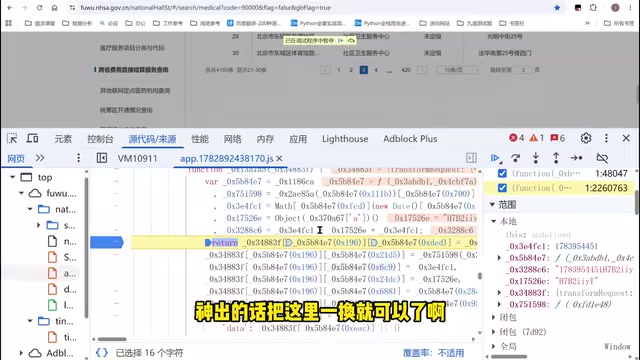Image resolution: width=640 pixels, height=360 pixels.
Task: Toggle the navigator sidebar icon
Action: (x=102, y=158)
